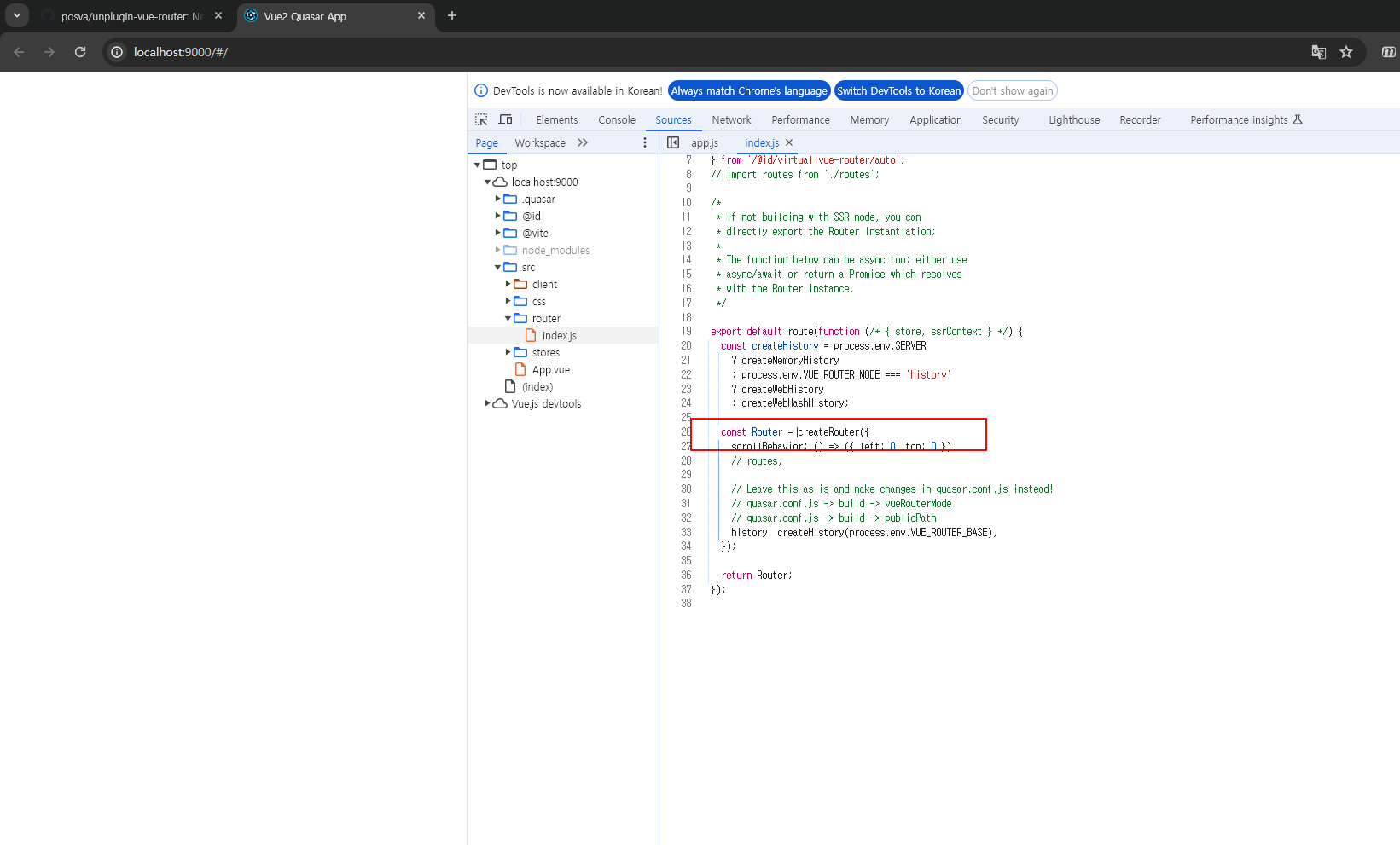Image resolution: width=1400 pixels, height=845 pixels.
Task: Switch to the app.js editor tab
Action: click(705, 143)
